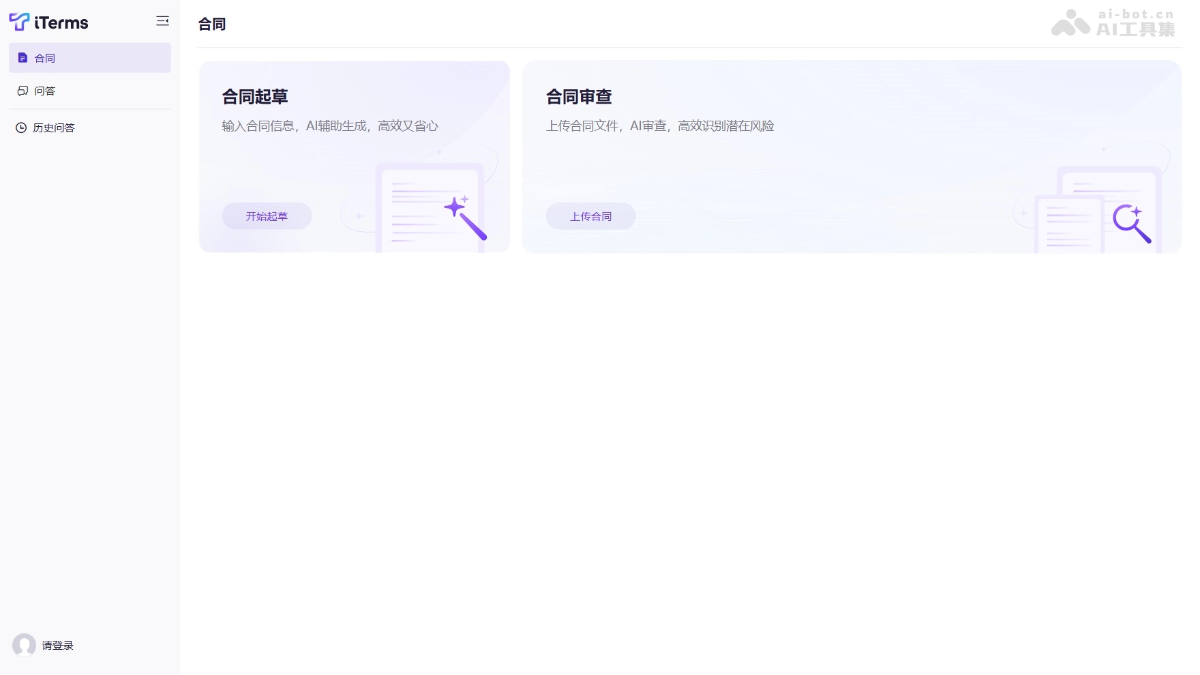Collapse the sidebar using the top toggle icon
The image size is (1200, 675).
coord(162,21)
